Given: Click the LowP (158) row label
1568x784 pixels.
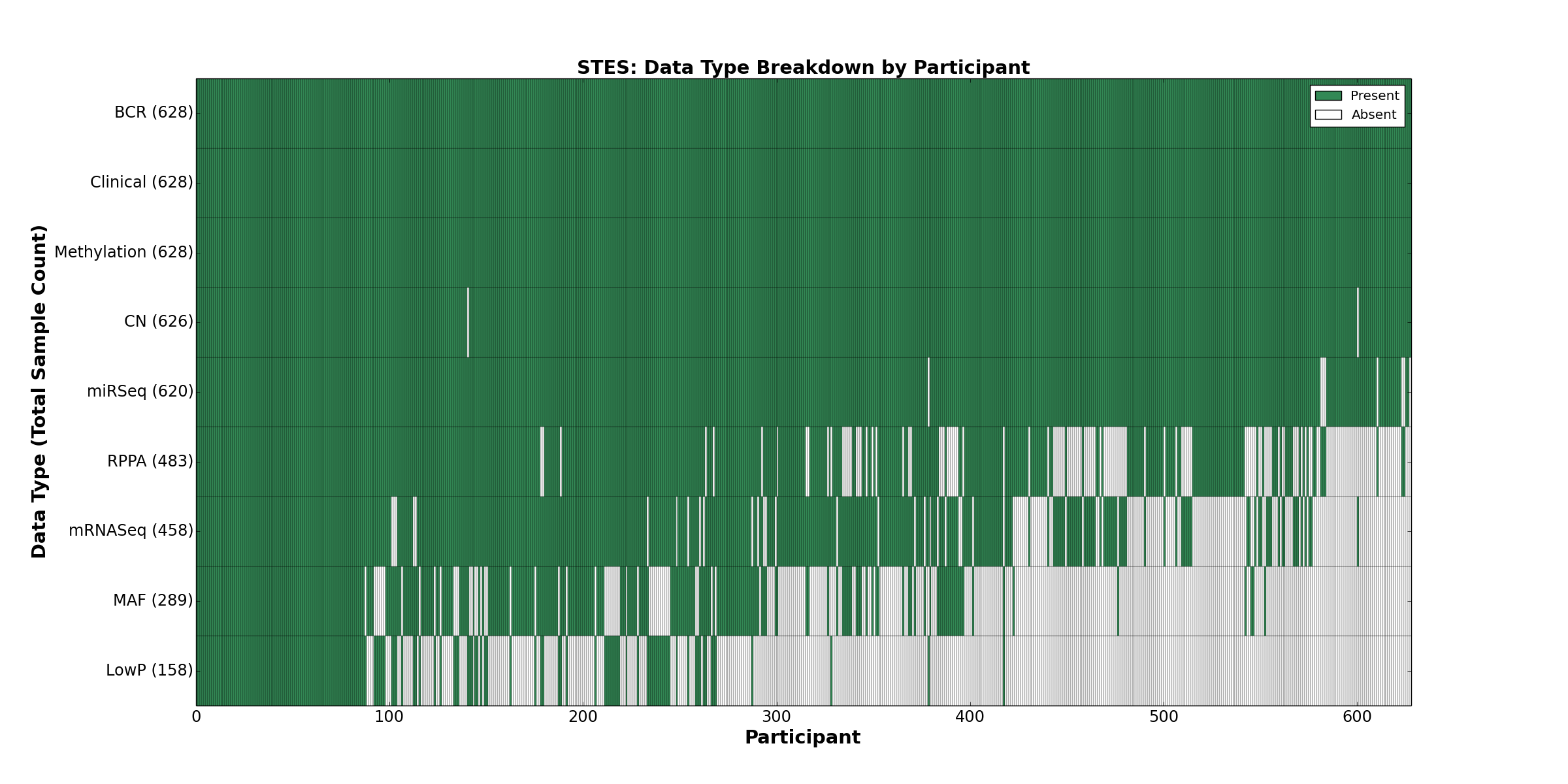Looking at the screenshot, I should click(150, 670).
